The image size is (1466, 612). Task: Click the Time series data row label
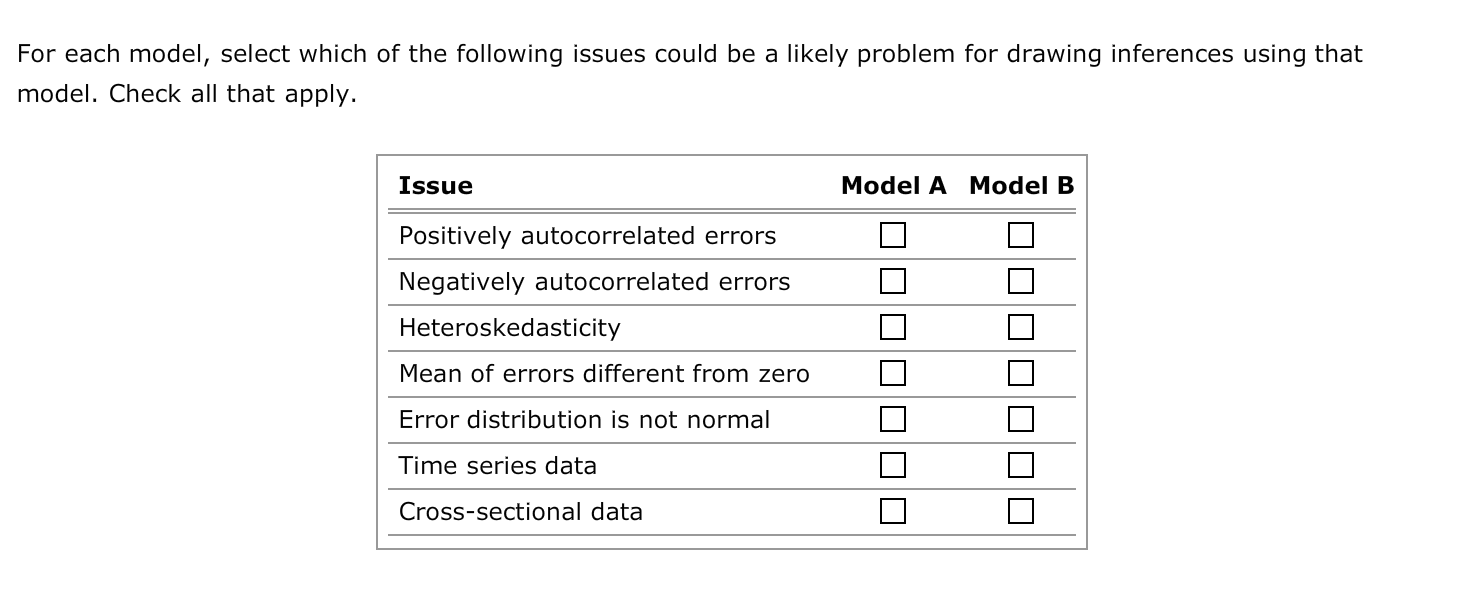[498, 465]
